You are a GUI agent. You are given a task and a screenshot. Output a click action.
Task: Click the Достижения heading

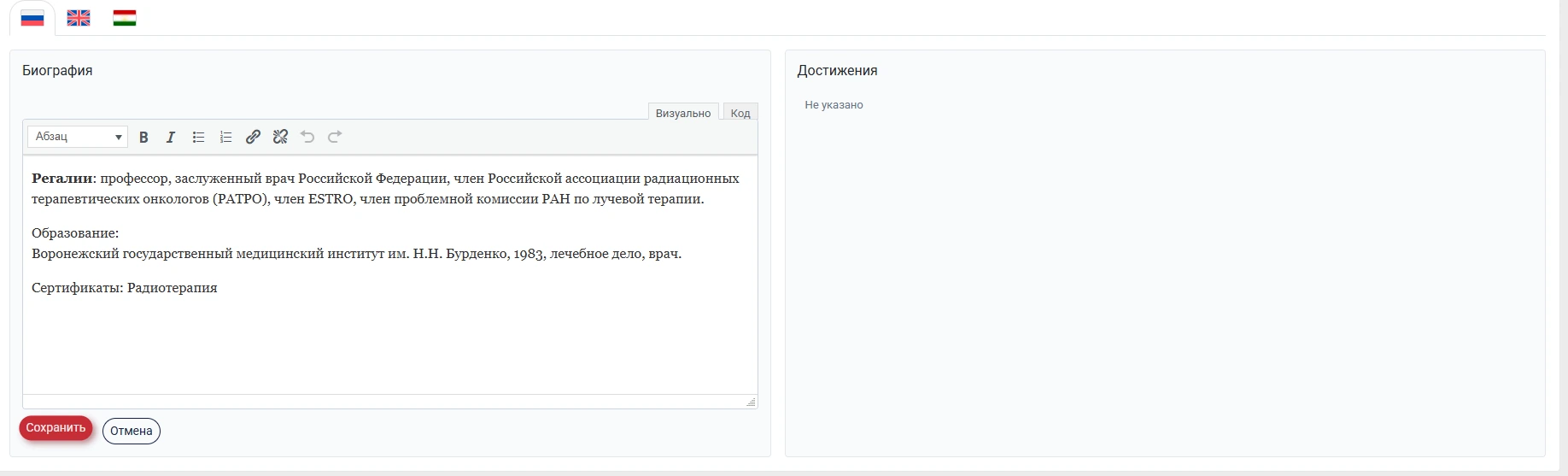click(837, 71)
